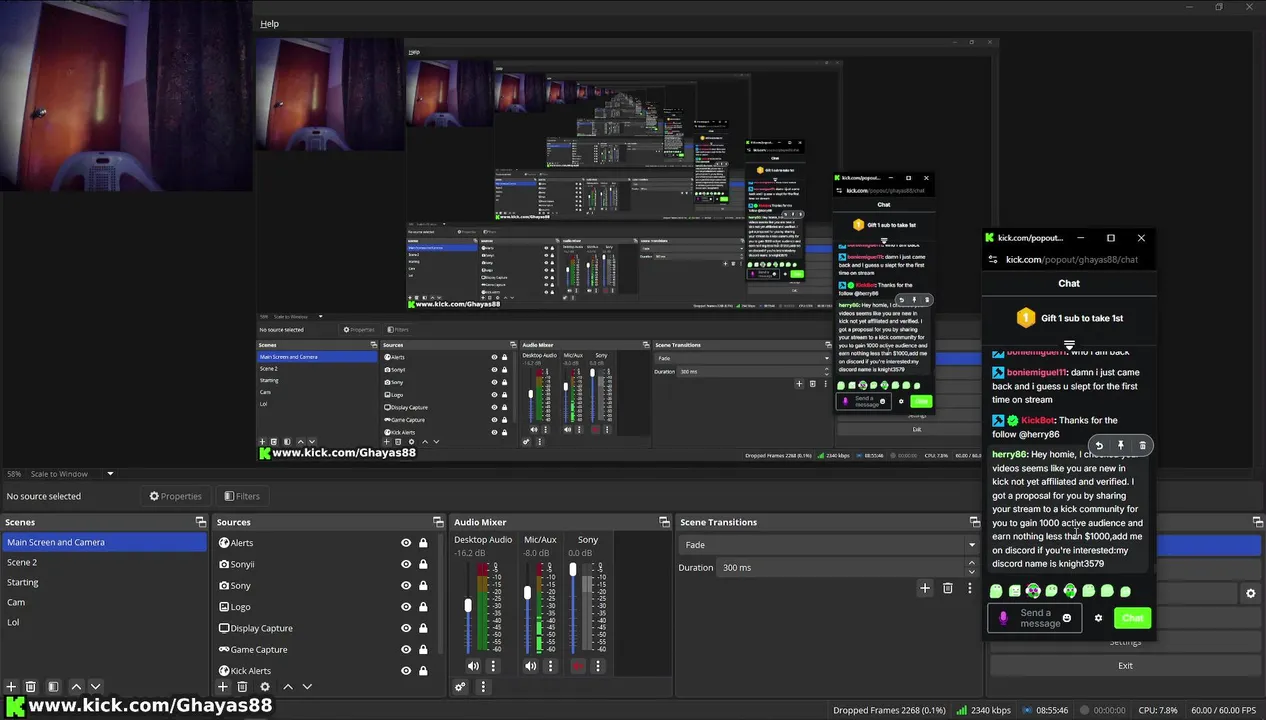This screenshot has height=720, width=1266.
Task: Unmute the Sony audio channel
Action: click(577, 666)
